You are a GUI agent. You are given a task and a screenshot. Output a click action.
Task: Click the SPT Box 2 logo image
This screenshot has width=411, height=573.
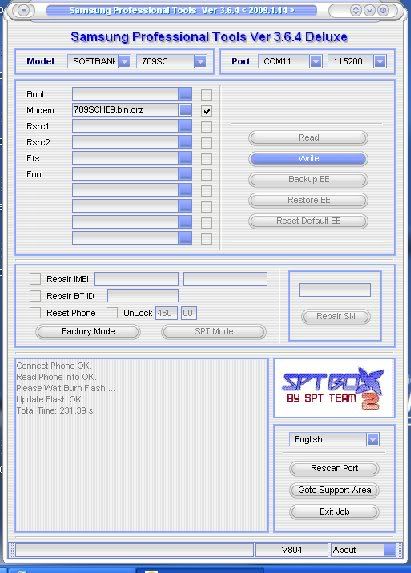coord(334,388)
